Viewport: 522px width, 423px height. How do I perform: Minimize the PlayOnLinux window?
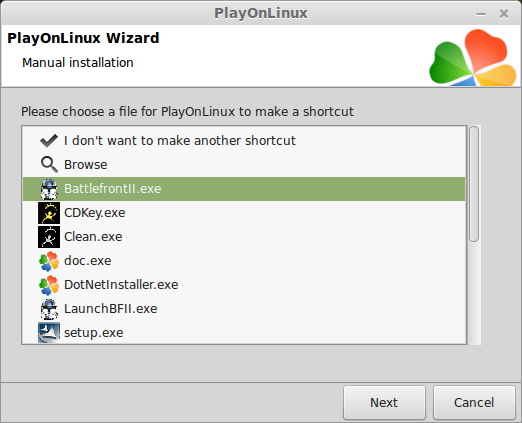(x=481, y=14)
